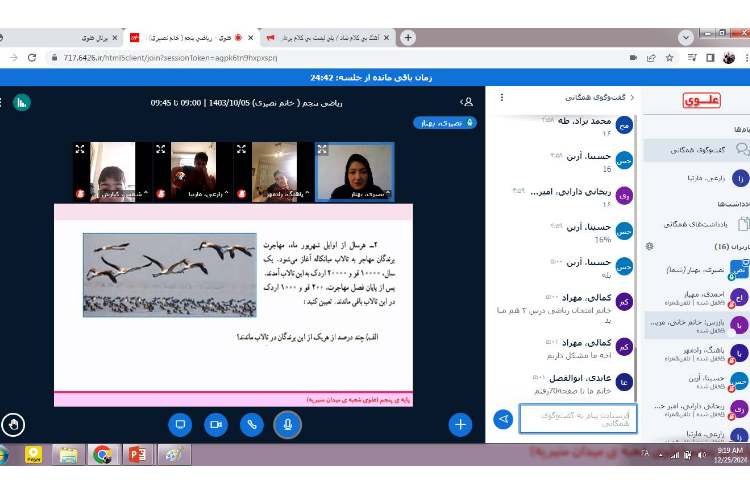
Task: Open shared notes in the sidebar
Action: click(697, 224)
